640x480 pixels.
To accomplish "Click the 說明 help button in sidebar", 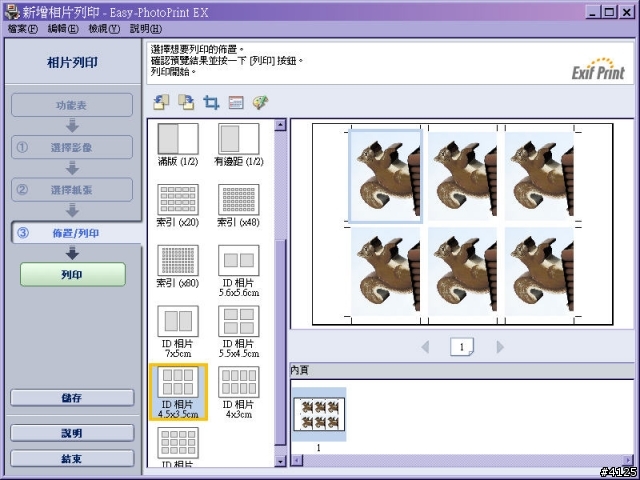I will click(72, 433).
